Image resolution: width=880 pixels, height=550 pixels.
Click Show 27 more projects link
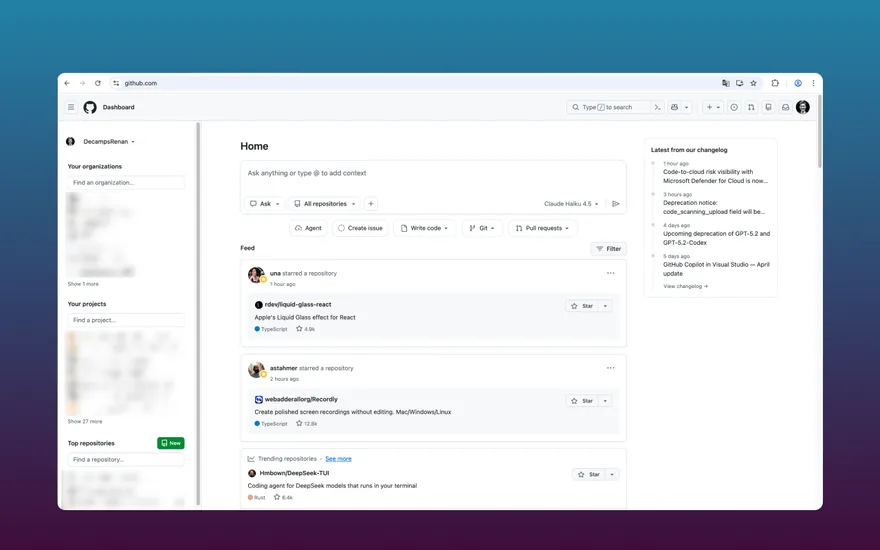coord(85,421)
